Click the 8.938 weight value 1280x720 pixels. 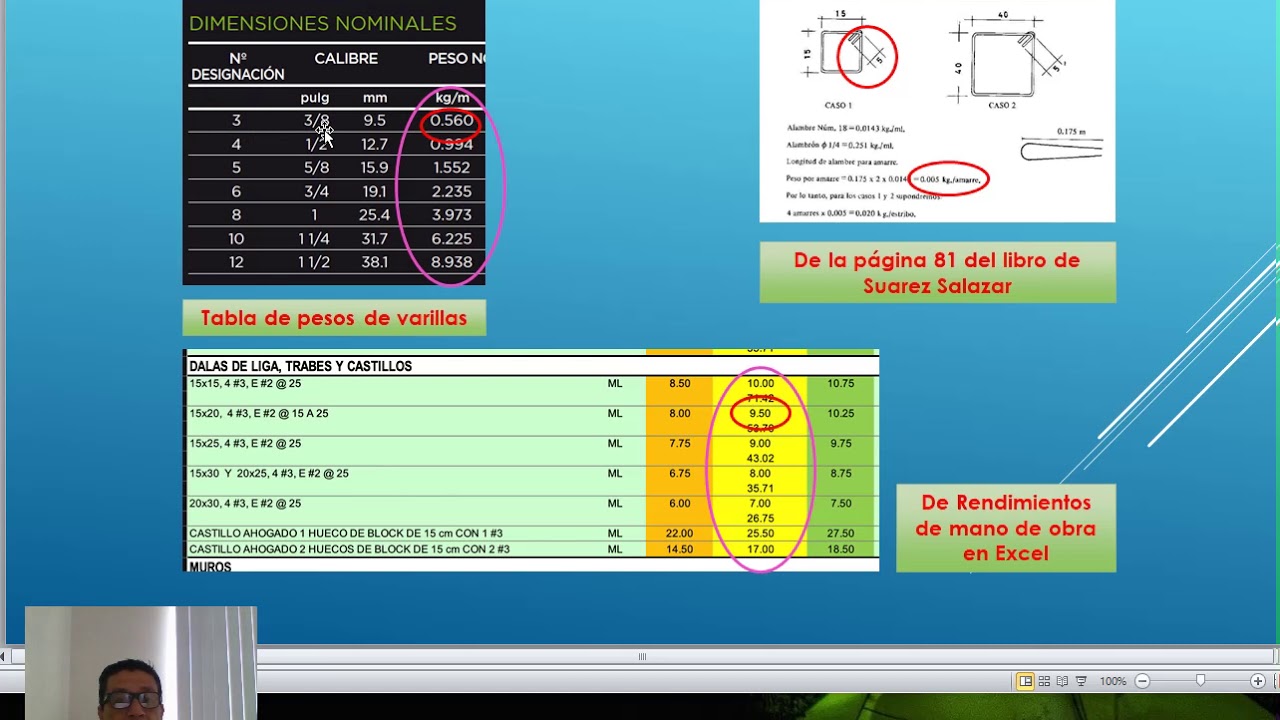452,262
